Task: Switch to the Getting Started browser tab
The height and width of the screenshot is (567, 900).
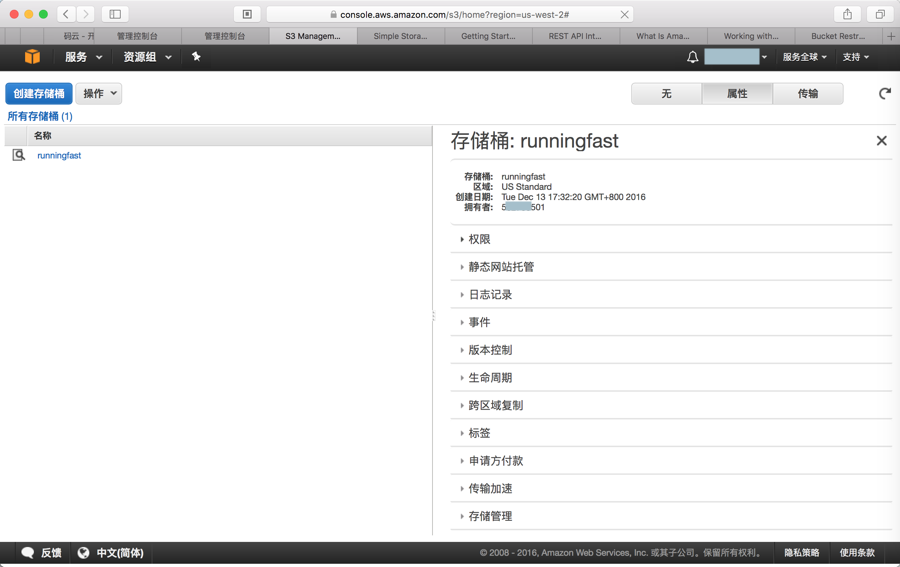Action: point(488,36)
